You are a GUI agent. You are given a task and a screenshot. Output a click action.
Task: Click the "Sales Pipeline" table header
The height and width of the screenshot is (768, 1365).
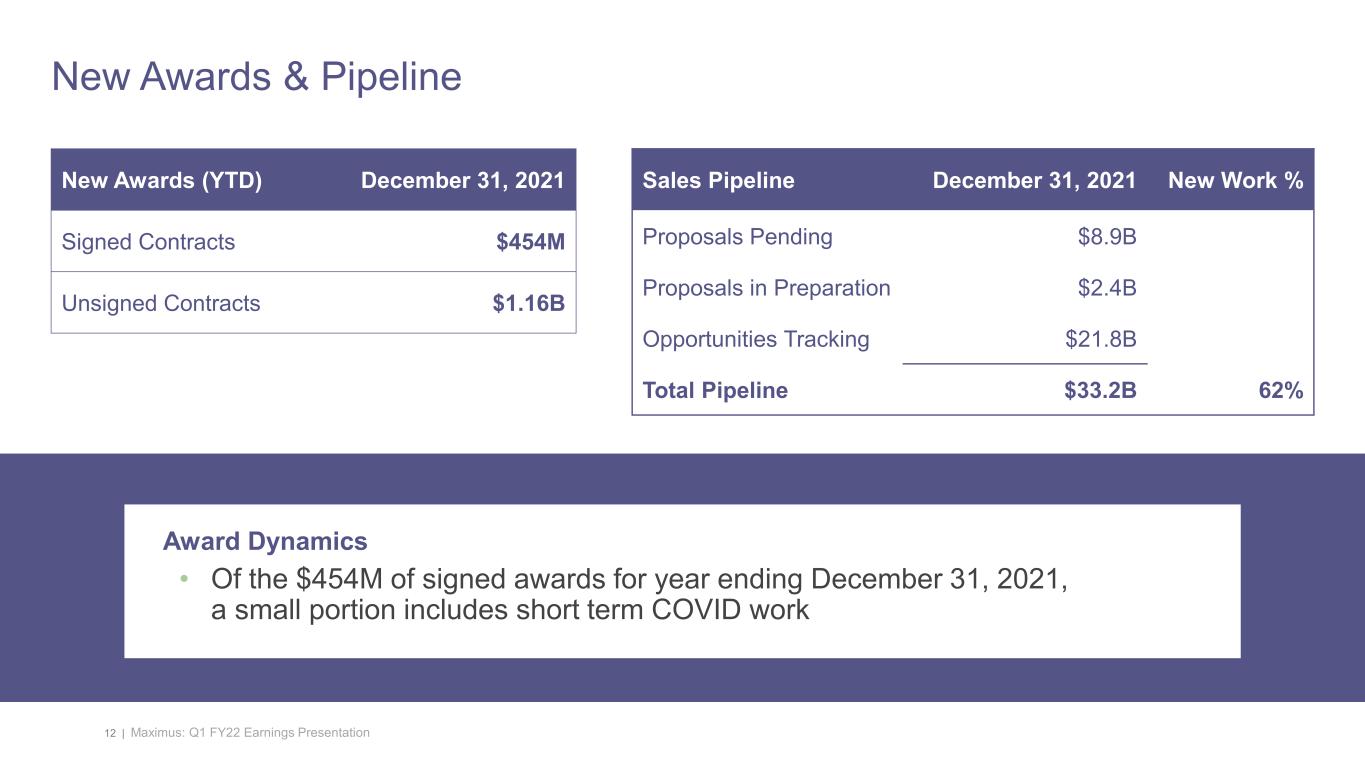718,181
